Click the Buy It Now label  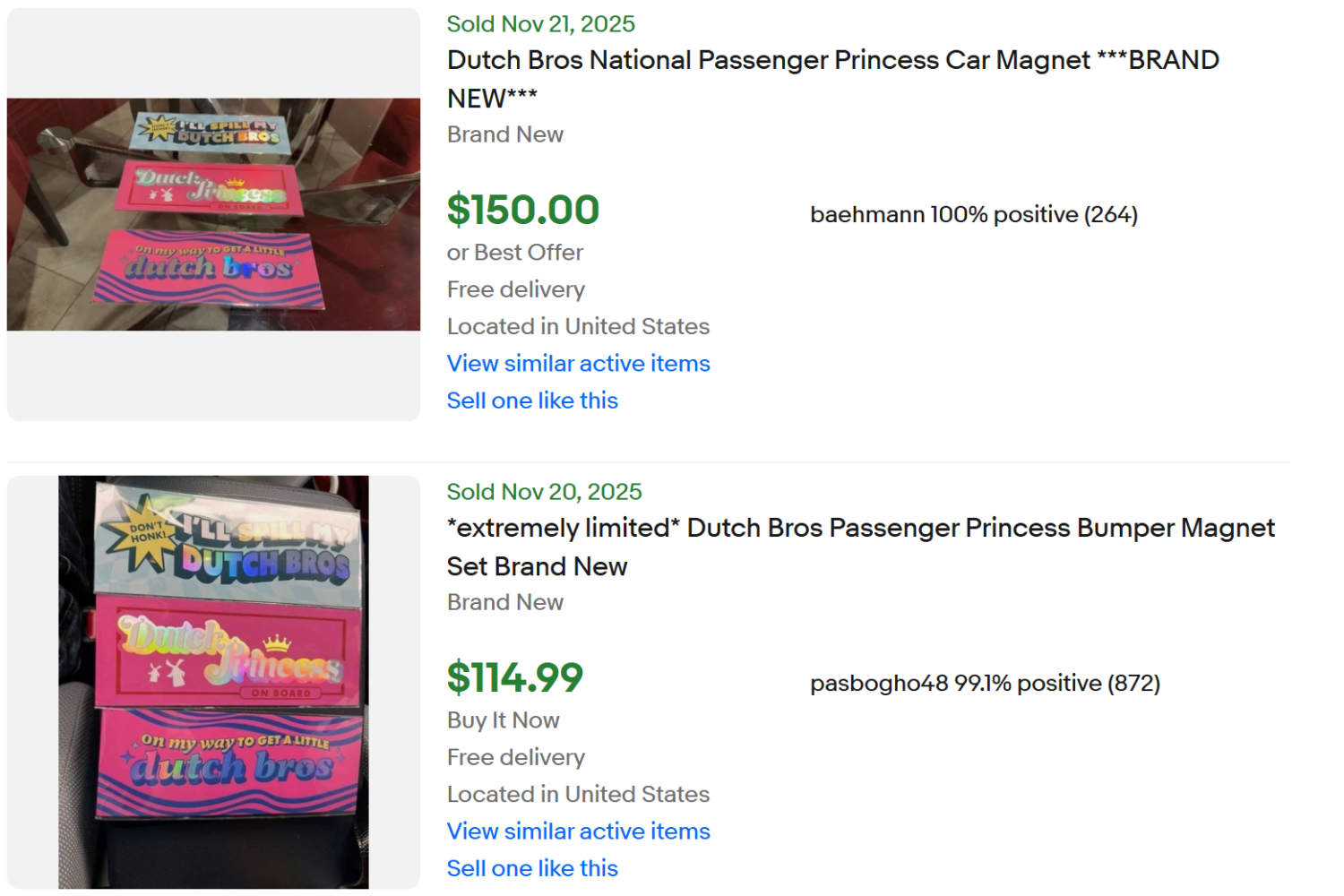pos(503,720)
